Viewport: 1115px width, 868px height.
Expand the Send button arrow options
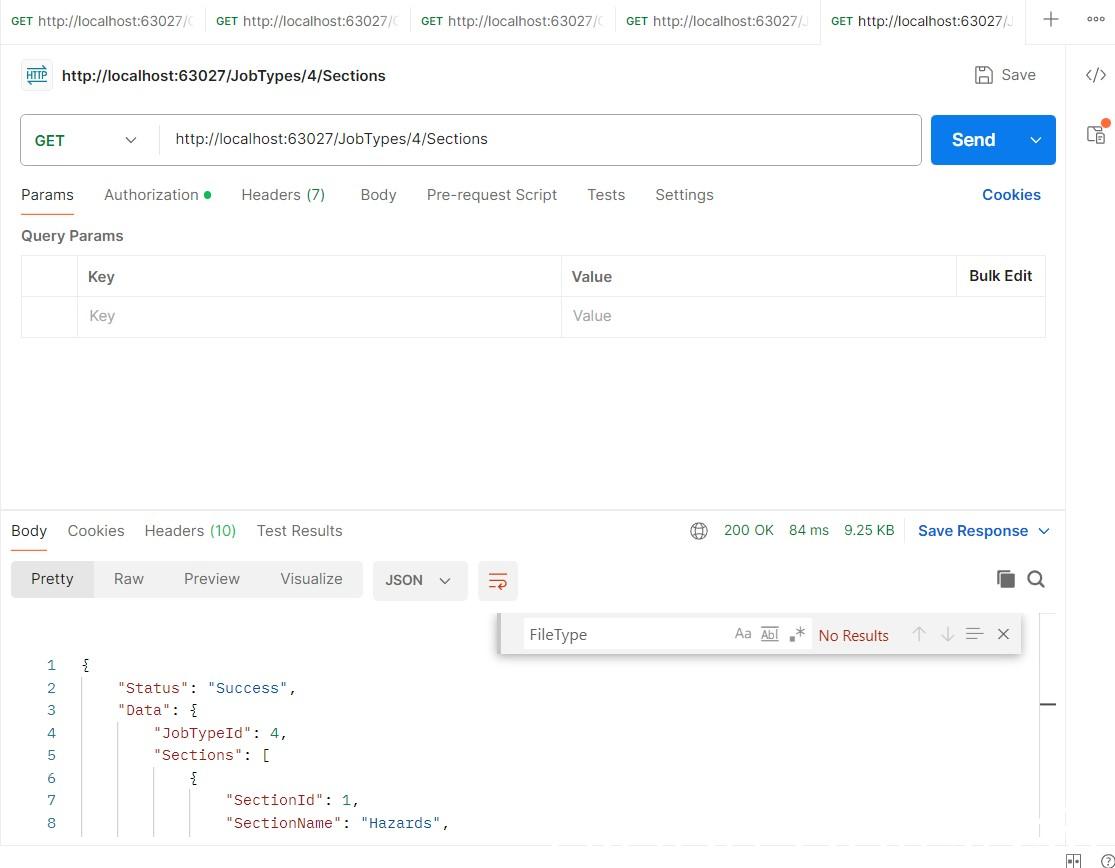1036,140
